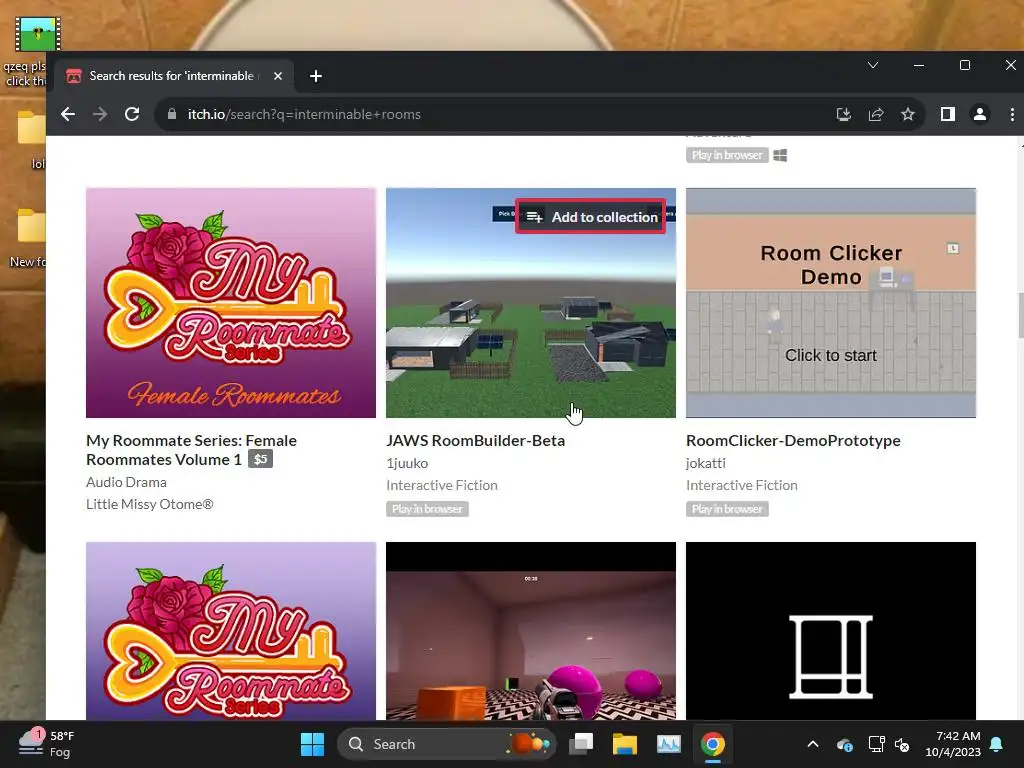Click 'Play in browser' under RoomClicker-DemoPrototype
The width and height of the screenshot is (1024, 768).
[727, 509]
